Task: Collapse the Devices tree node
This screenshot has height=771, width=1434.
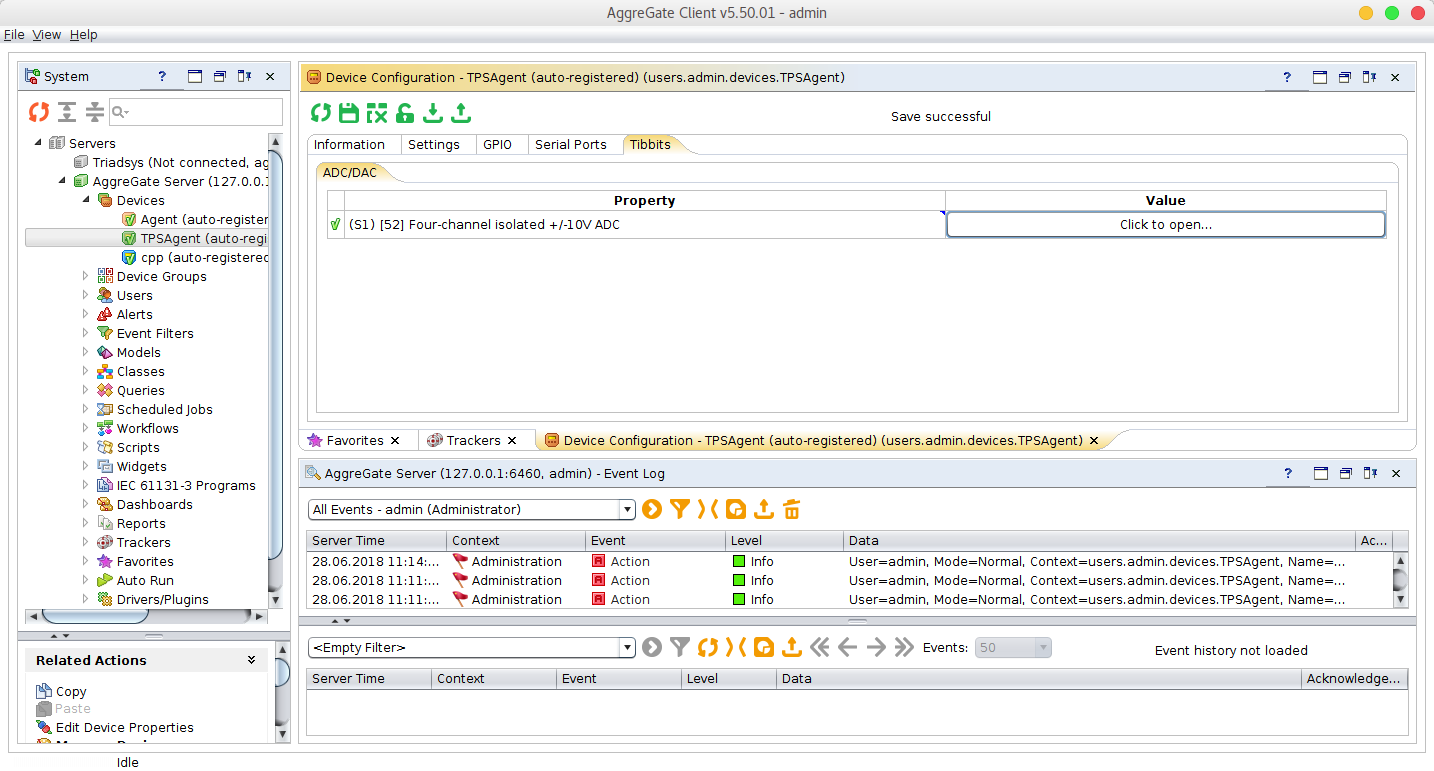Action: (86, 200)
